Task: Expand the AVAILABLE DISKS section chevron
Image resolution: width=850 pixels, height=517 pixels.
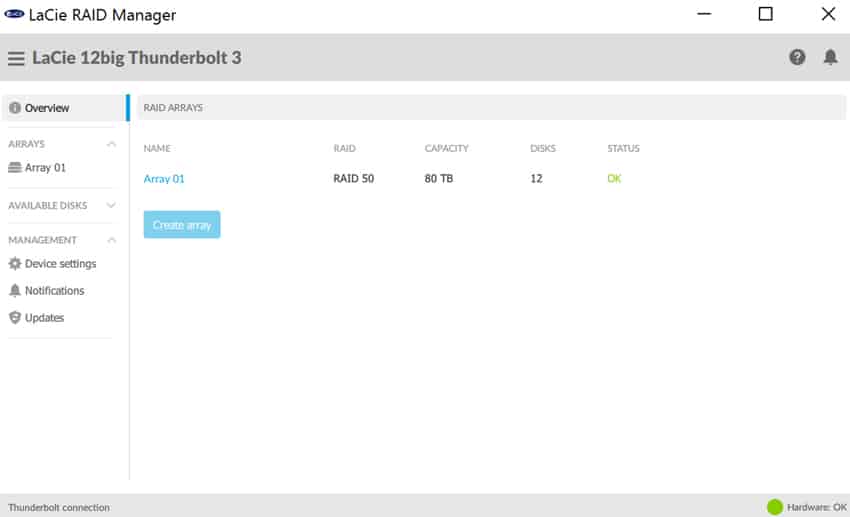Action: pos(111,205)
